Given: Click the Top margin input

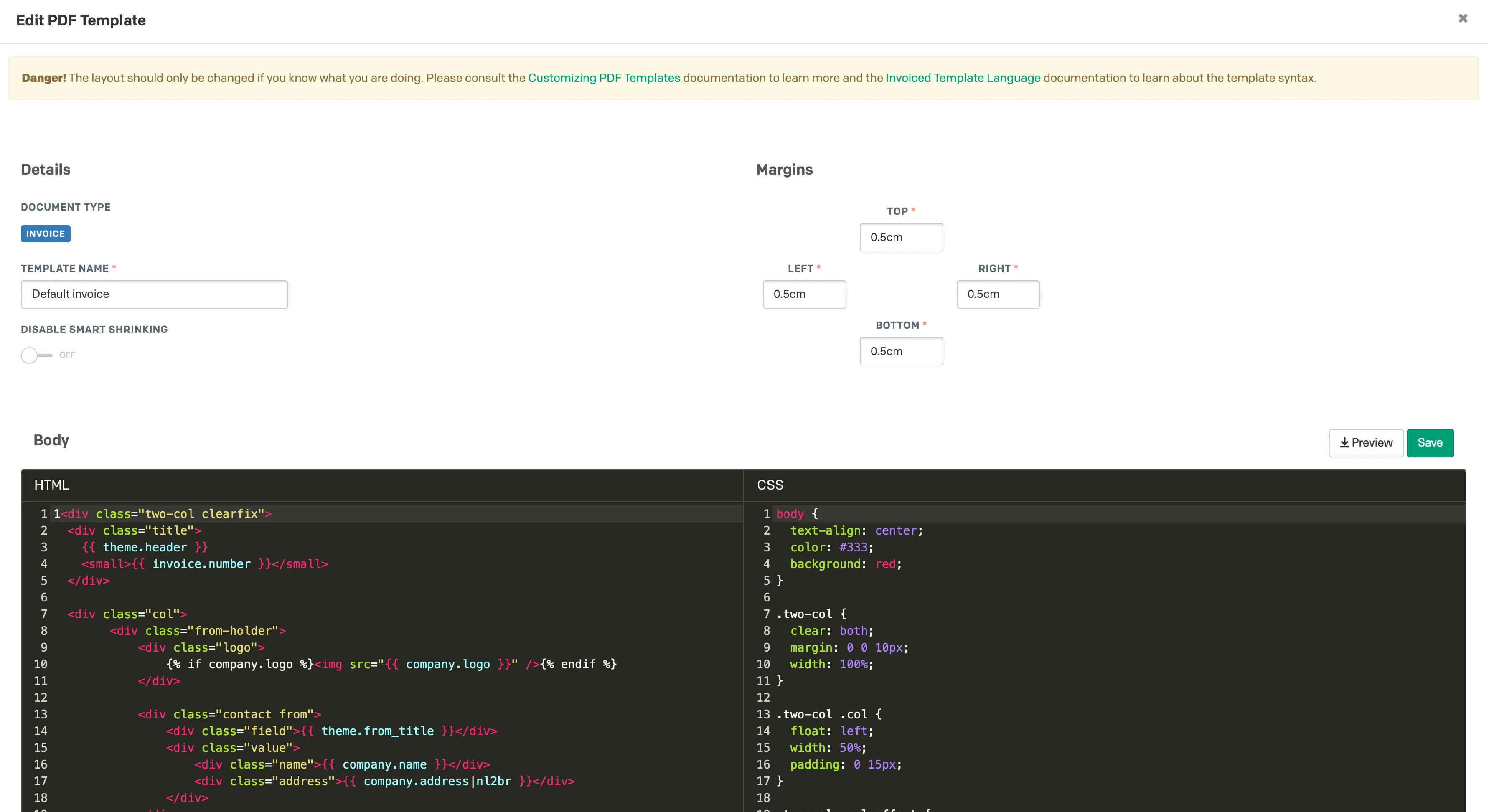Looking at the screenshot, I should point(901,237).
